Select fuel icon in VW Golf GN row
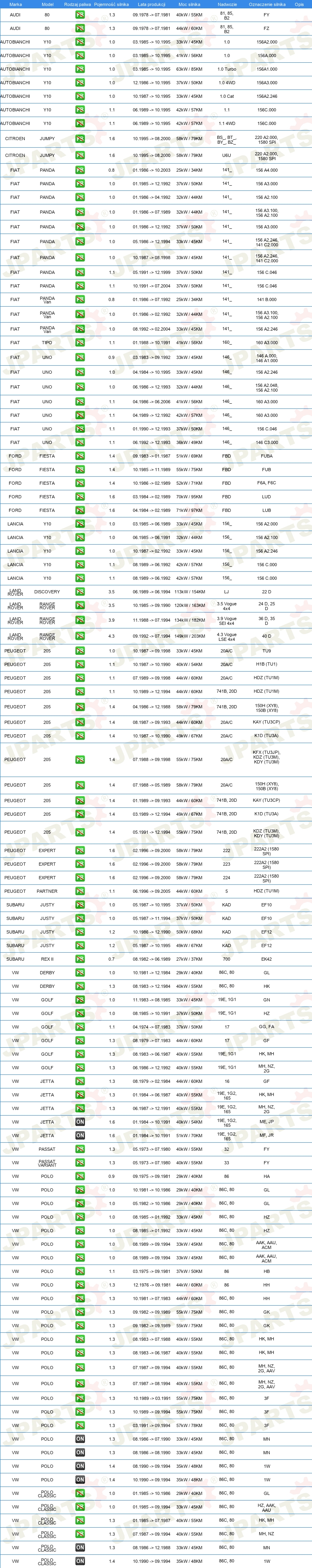The height and width of the screenshot is (1568, 312). click(80, 1000)
